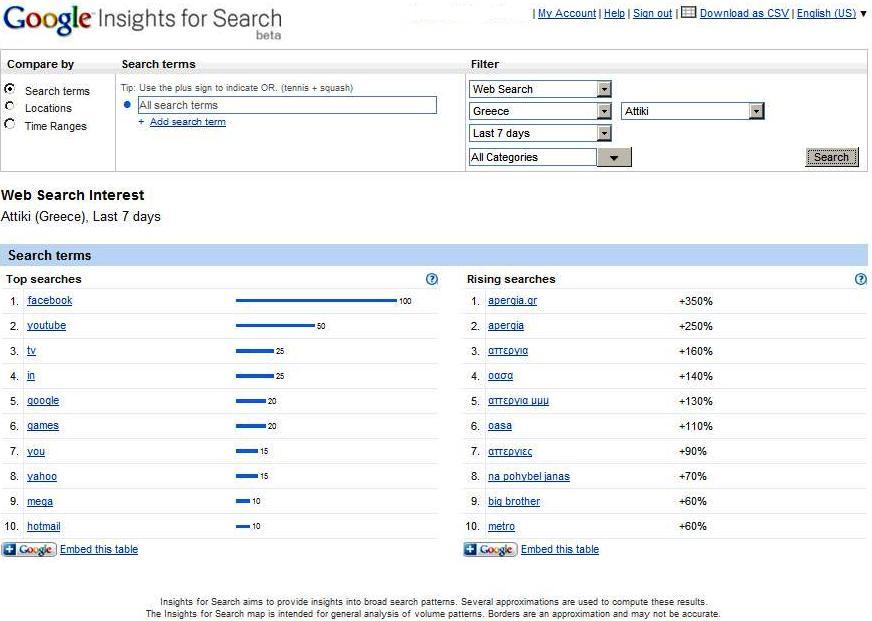
Task: Click the plus sign before Add search term
Action: 141,122
